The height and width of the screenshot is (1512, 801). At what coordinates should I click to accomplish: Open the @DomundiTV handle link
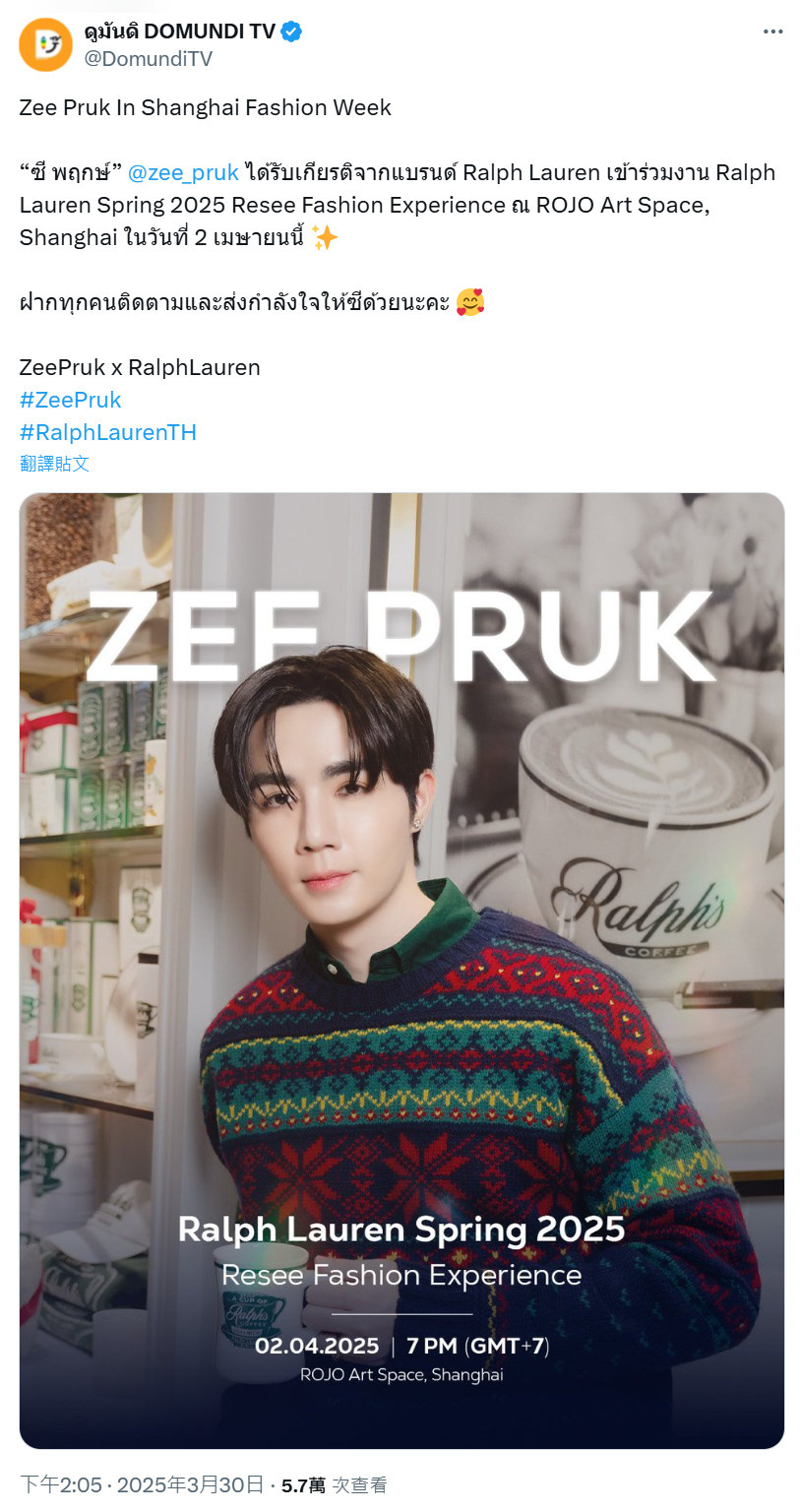149,59
